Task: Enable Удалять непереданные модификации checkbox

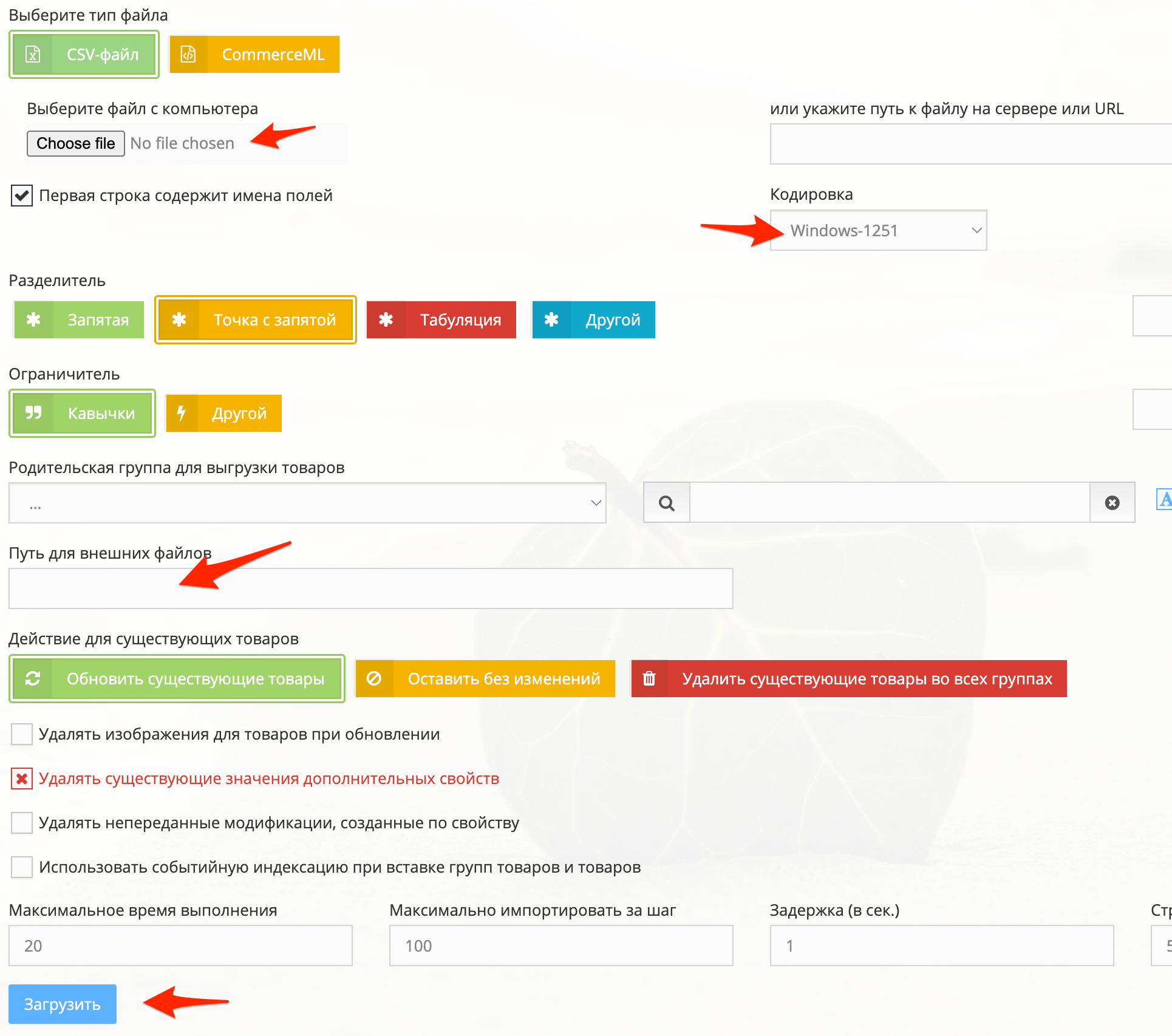Action: [x=20, y=823]
